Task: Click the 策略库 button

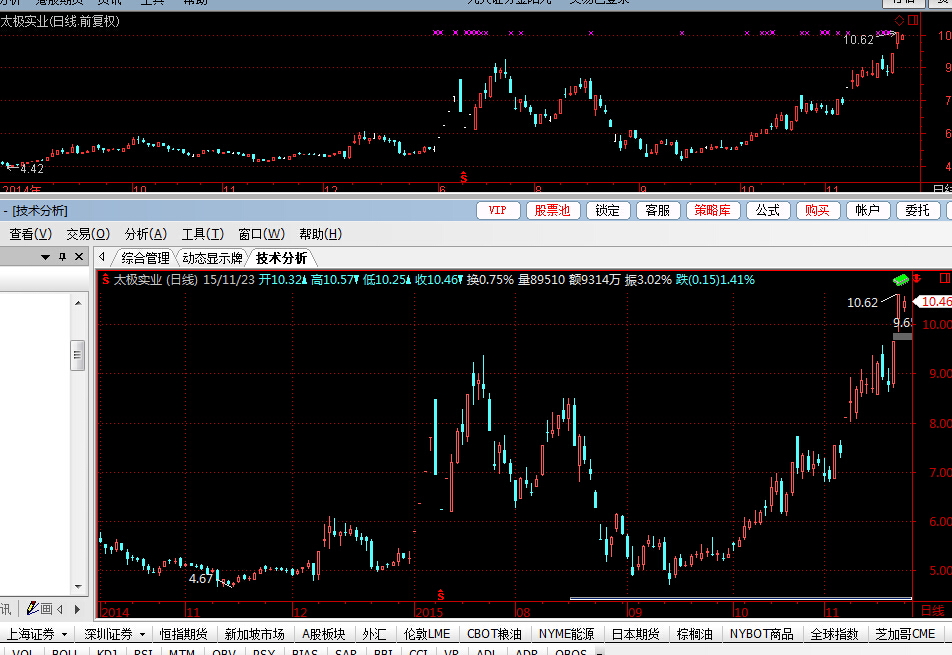Action: click(712, 210)
